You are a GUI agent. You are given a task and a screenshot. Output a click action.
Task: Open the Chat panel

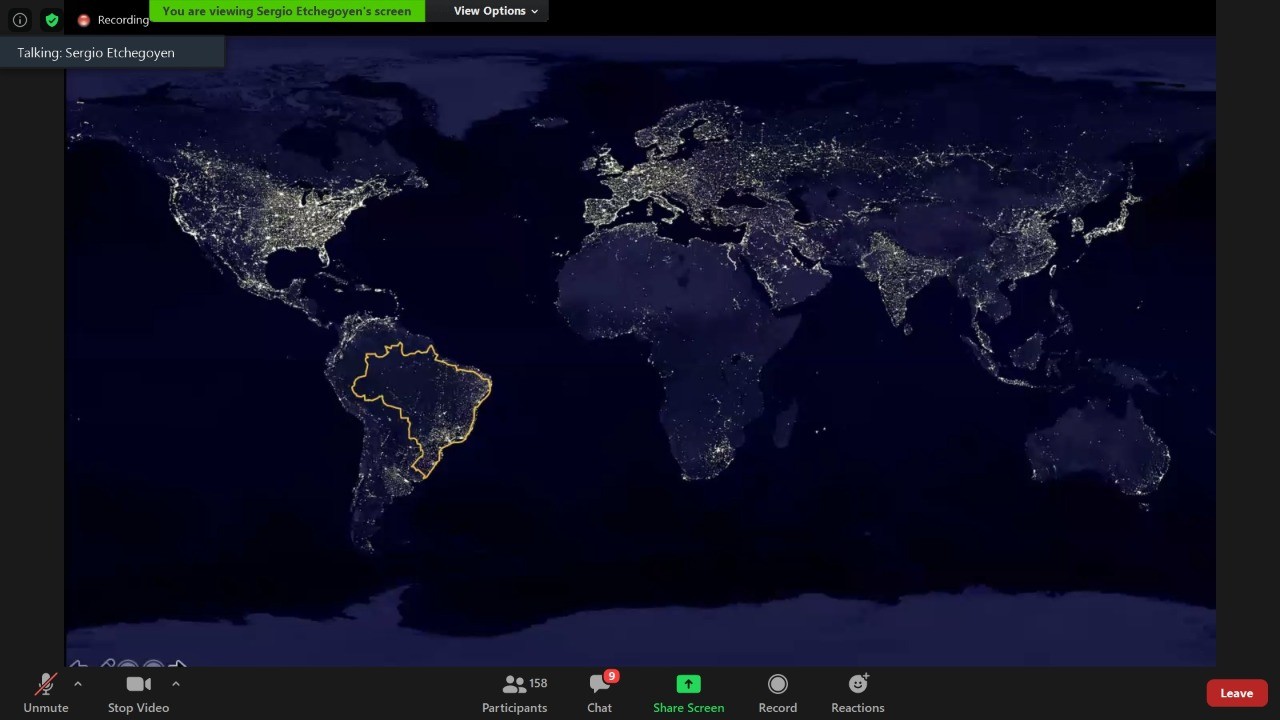pyautogui.click(x=599, y=693)
